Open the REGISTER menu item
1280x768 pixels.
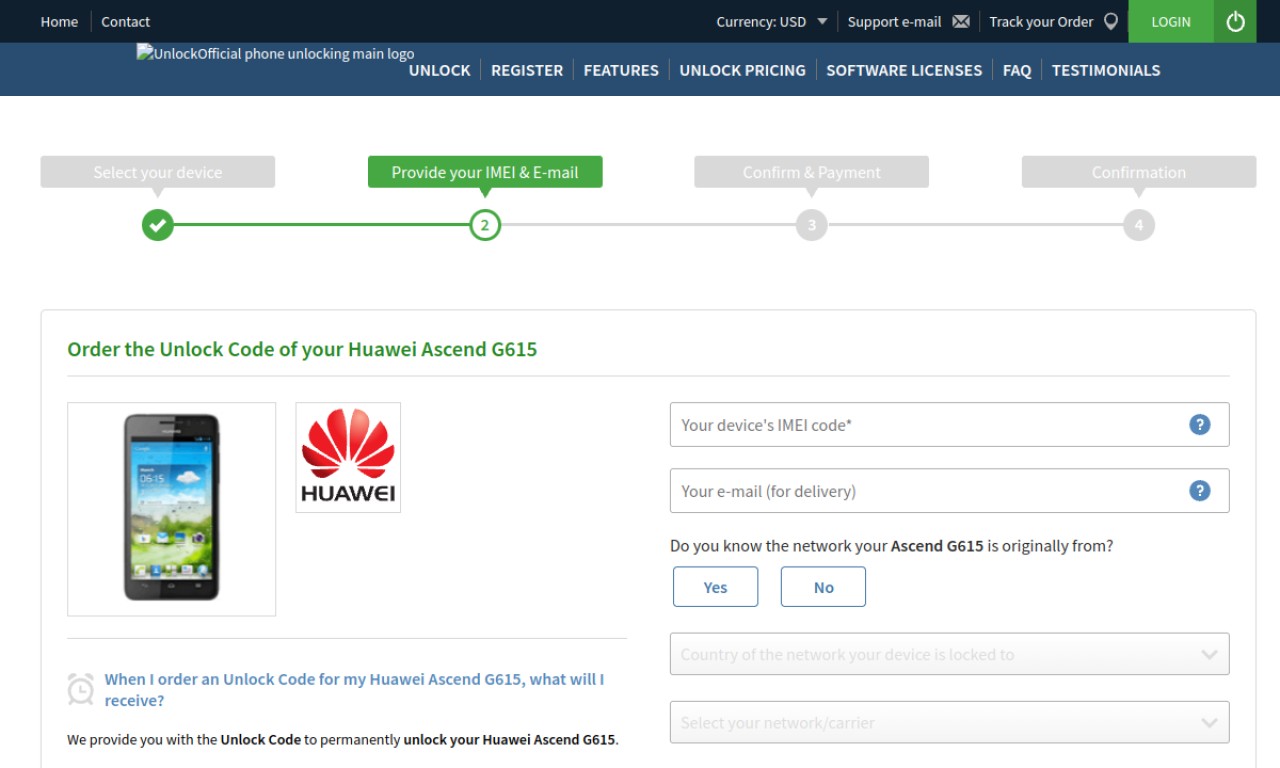(x=527, y=70)
